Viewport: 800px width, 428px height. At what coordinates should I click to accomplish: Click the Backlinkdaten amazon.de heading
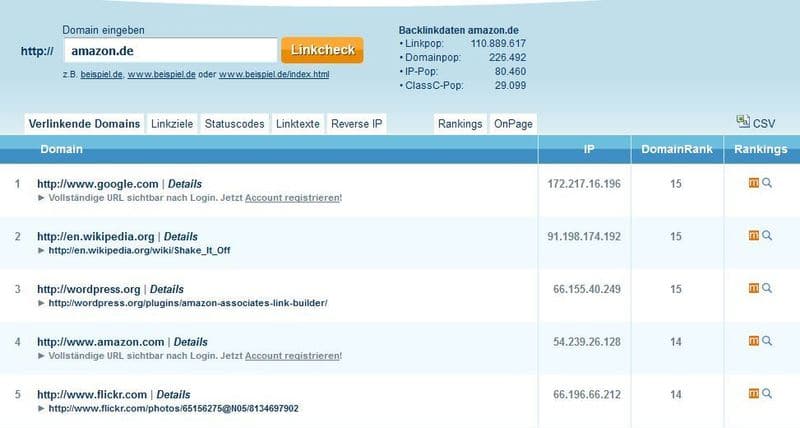click(459, 30)
